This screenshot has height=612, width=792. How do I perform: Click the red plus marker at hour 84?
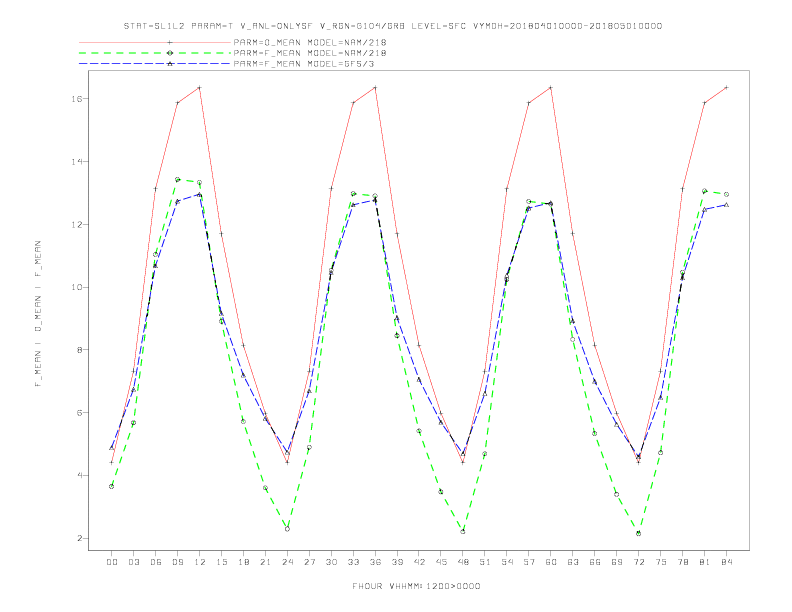click(x=726, y=88)
